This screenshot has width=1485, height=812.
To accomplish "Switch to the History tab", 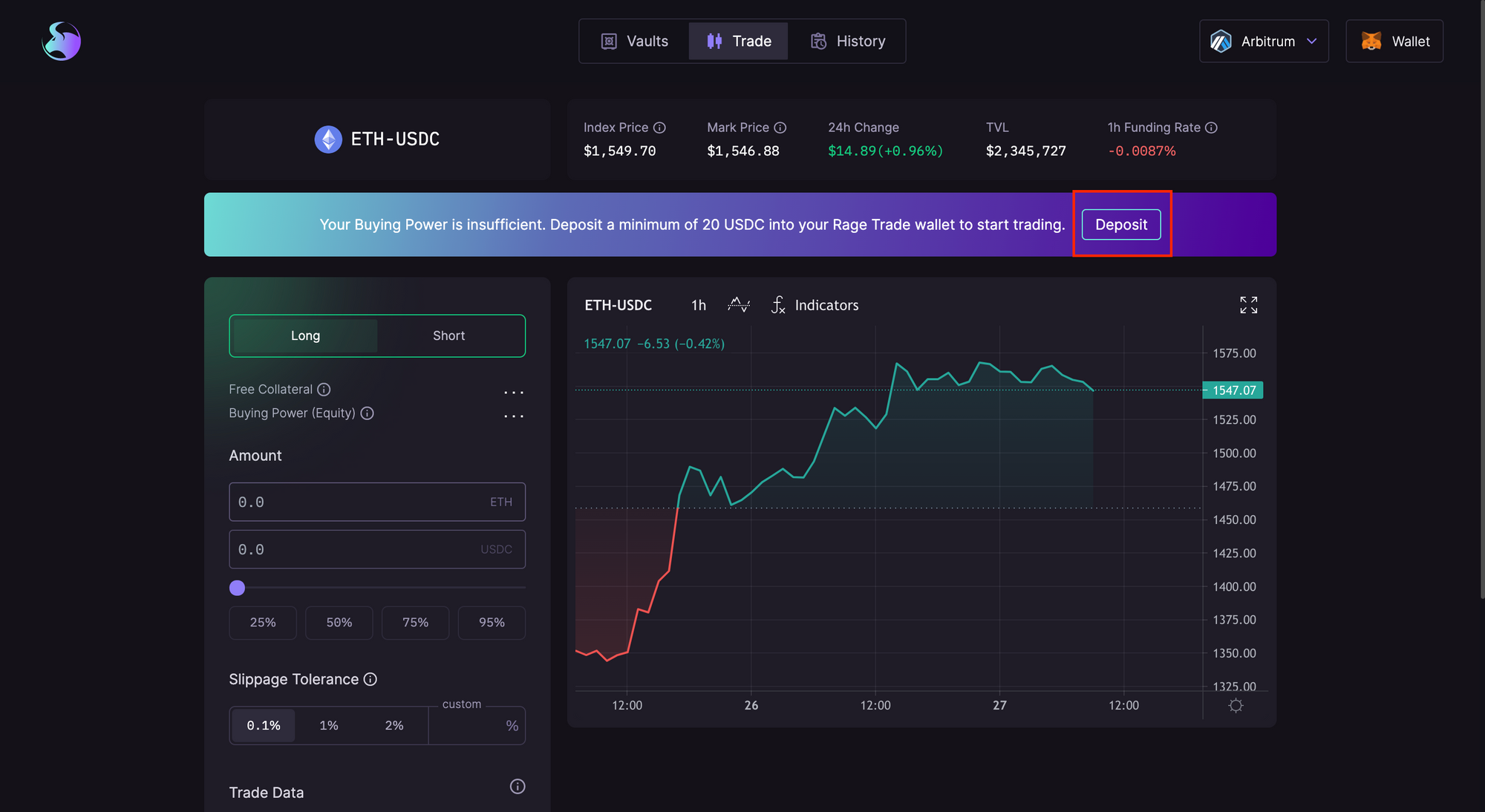I will pyautogui.click(x=847, y=42).
